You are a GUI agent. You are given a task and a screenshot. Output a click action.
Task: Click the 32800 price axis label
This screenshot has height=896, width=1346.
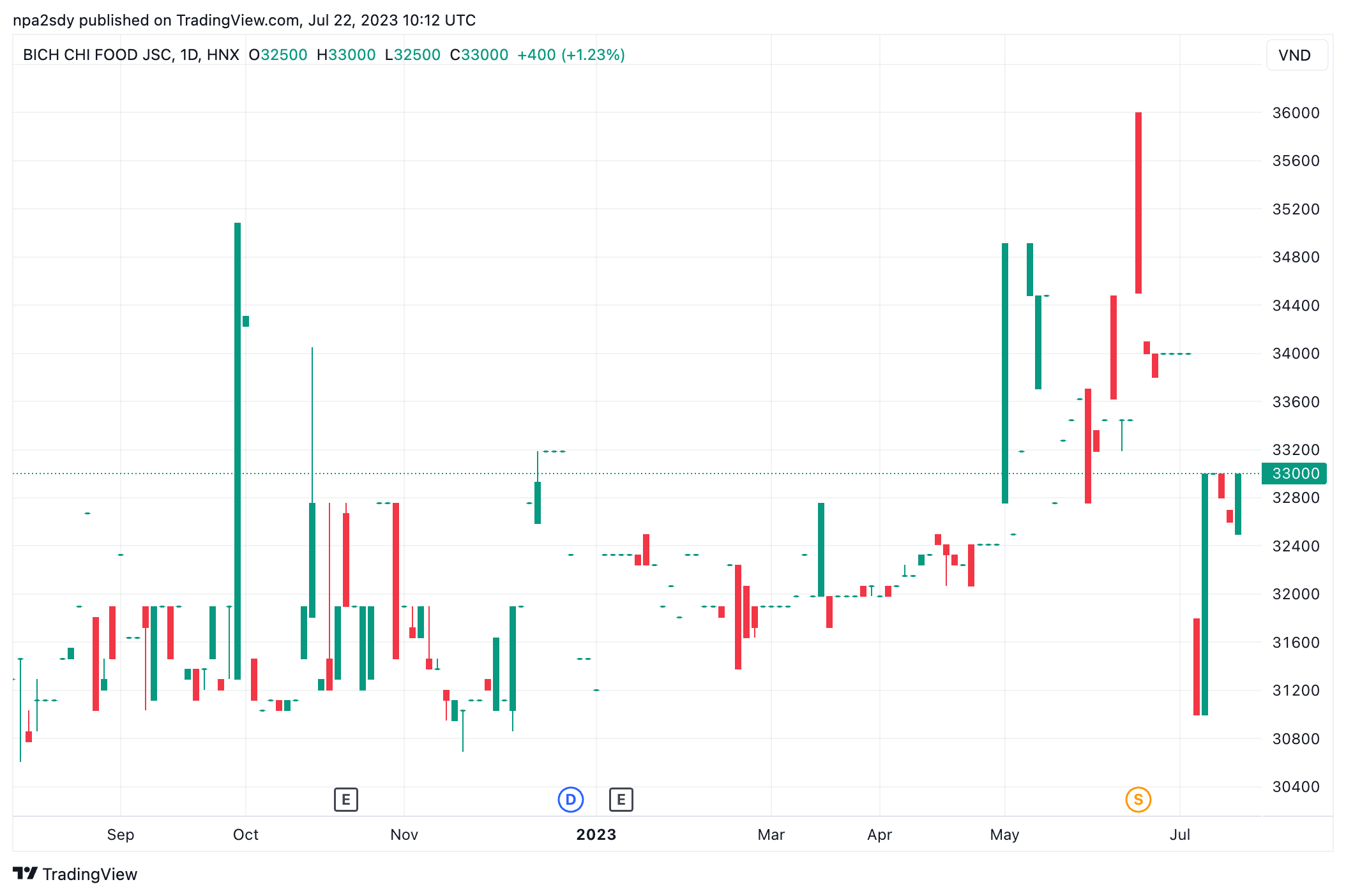click(x=1296, y=498)
